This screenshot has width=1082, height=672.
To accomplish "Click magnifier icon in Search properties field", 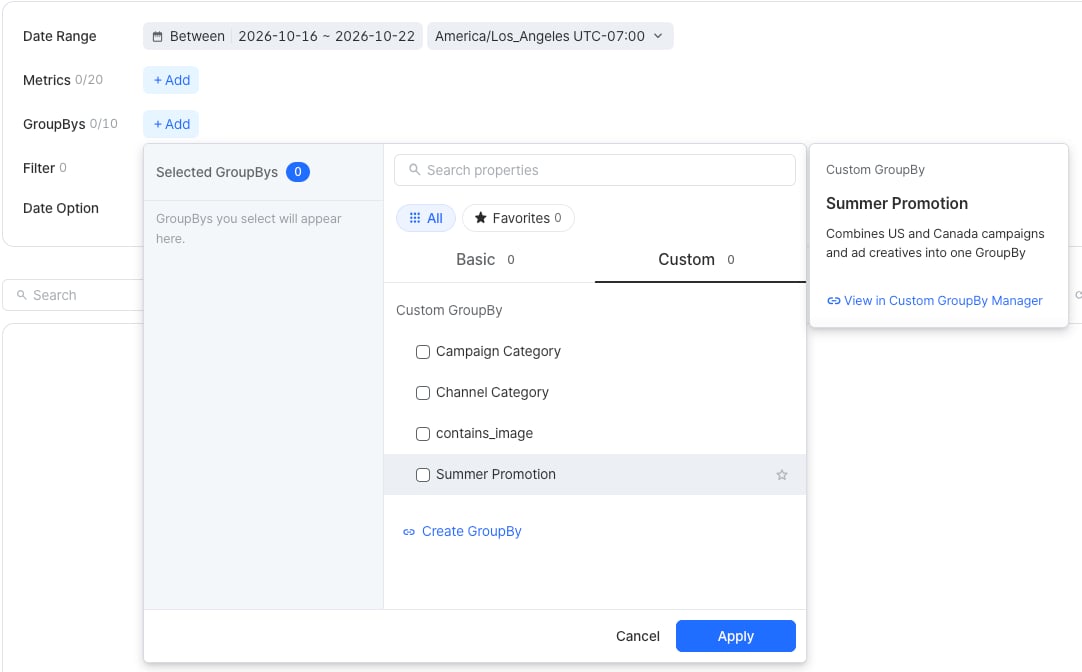I will point(414,170).
